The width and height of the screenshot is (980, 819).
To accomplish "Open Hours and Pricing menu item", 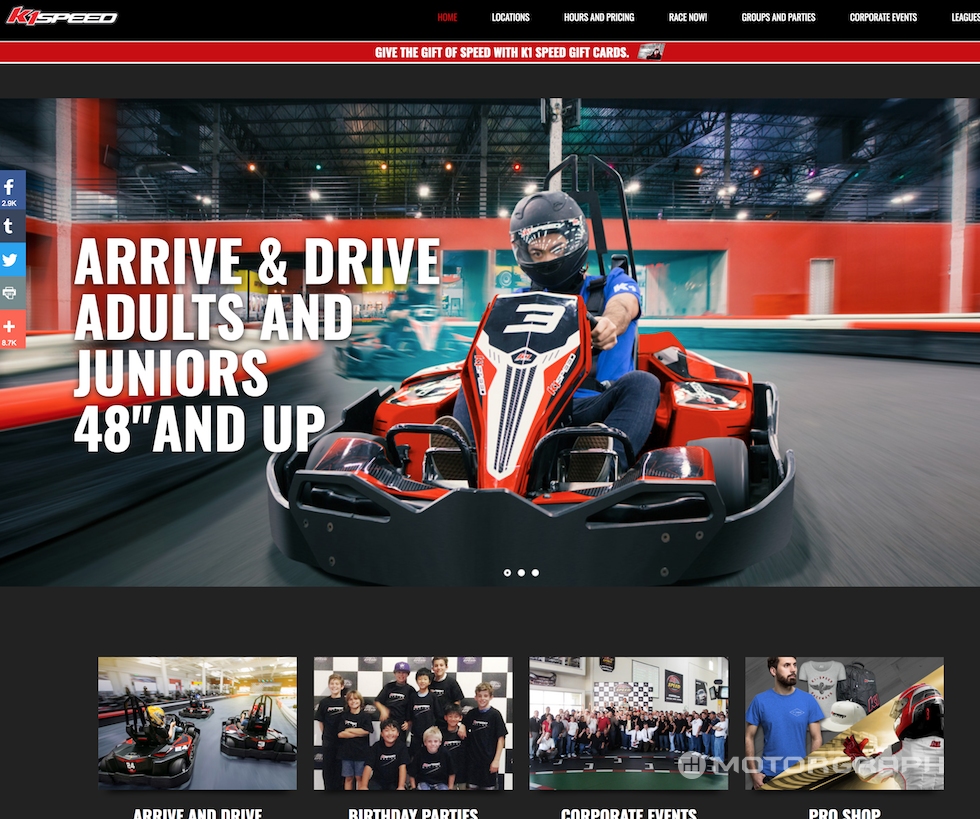I will (x=598, y=17).
